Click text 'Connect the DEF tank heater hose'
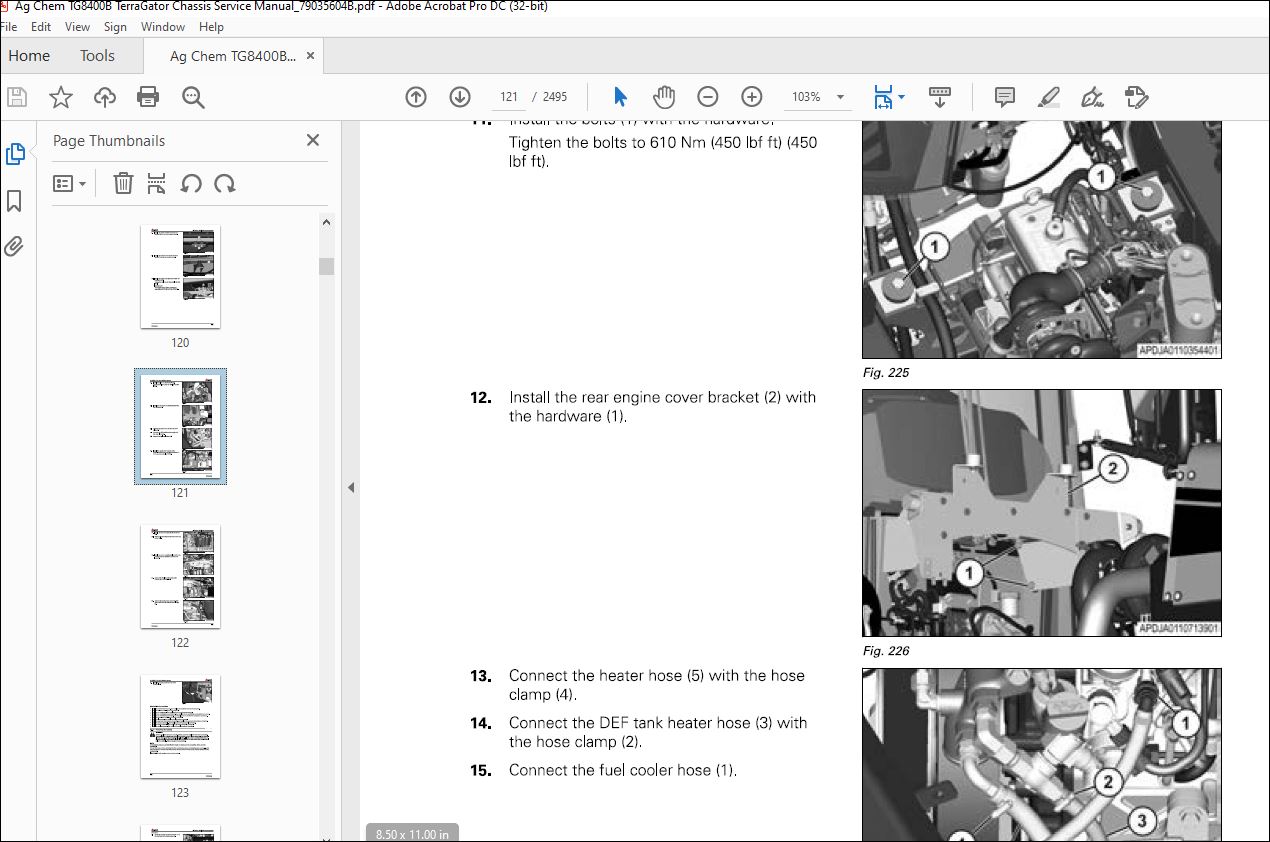This screenshot has height=842, width=1270. click(x=629, y=723)
